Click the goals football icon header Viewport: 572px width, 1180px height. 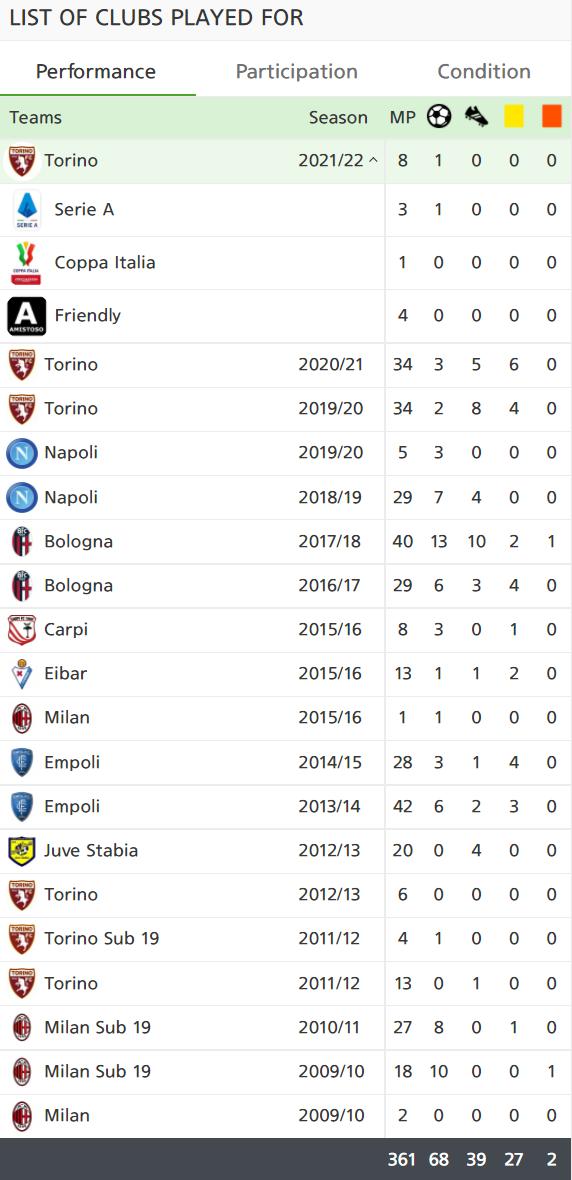click(439, 117)
